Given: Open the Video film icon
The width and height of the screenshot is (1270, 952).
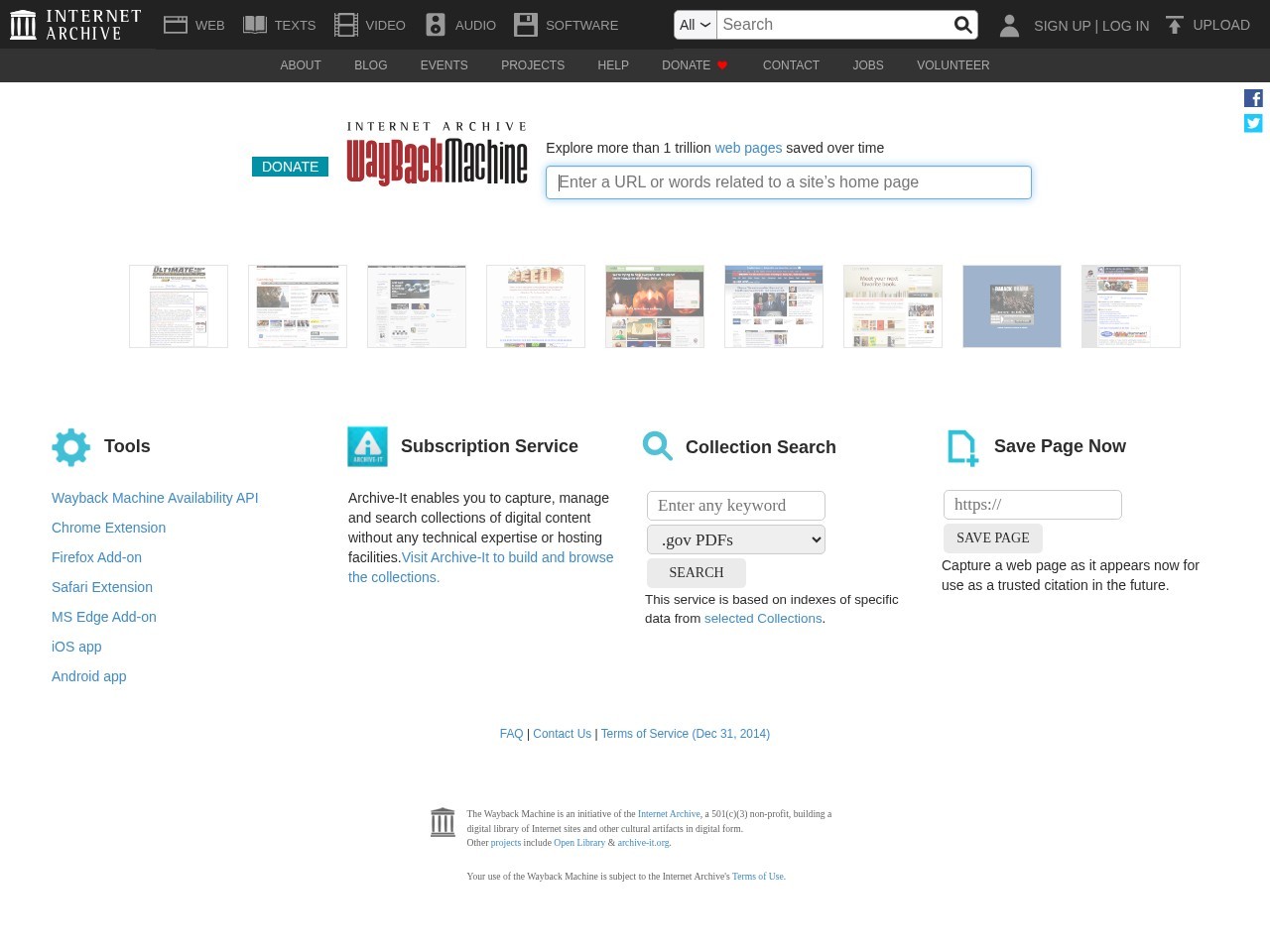Looking at the screenshot, I should click(x=346, y=25).
